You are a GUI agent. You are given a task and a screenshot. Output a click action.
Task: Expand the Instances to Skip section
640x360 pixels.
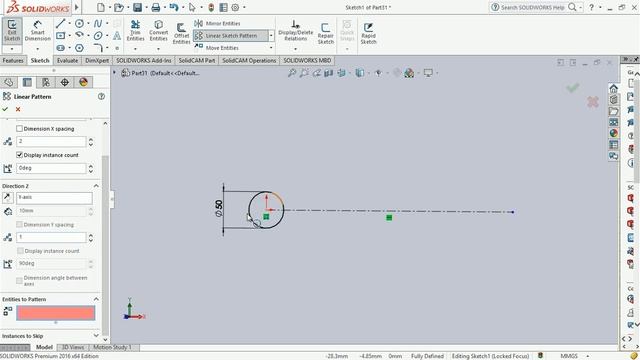point(96,336)
